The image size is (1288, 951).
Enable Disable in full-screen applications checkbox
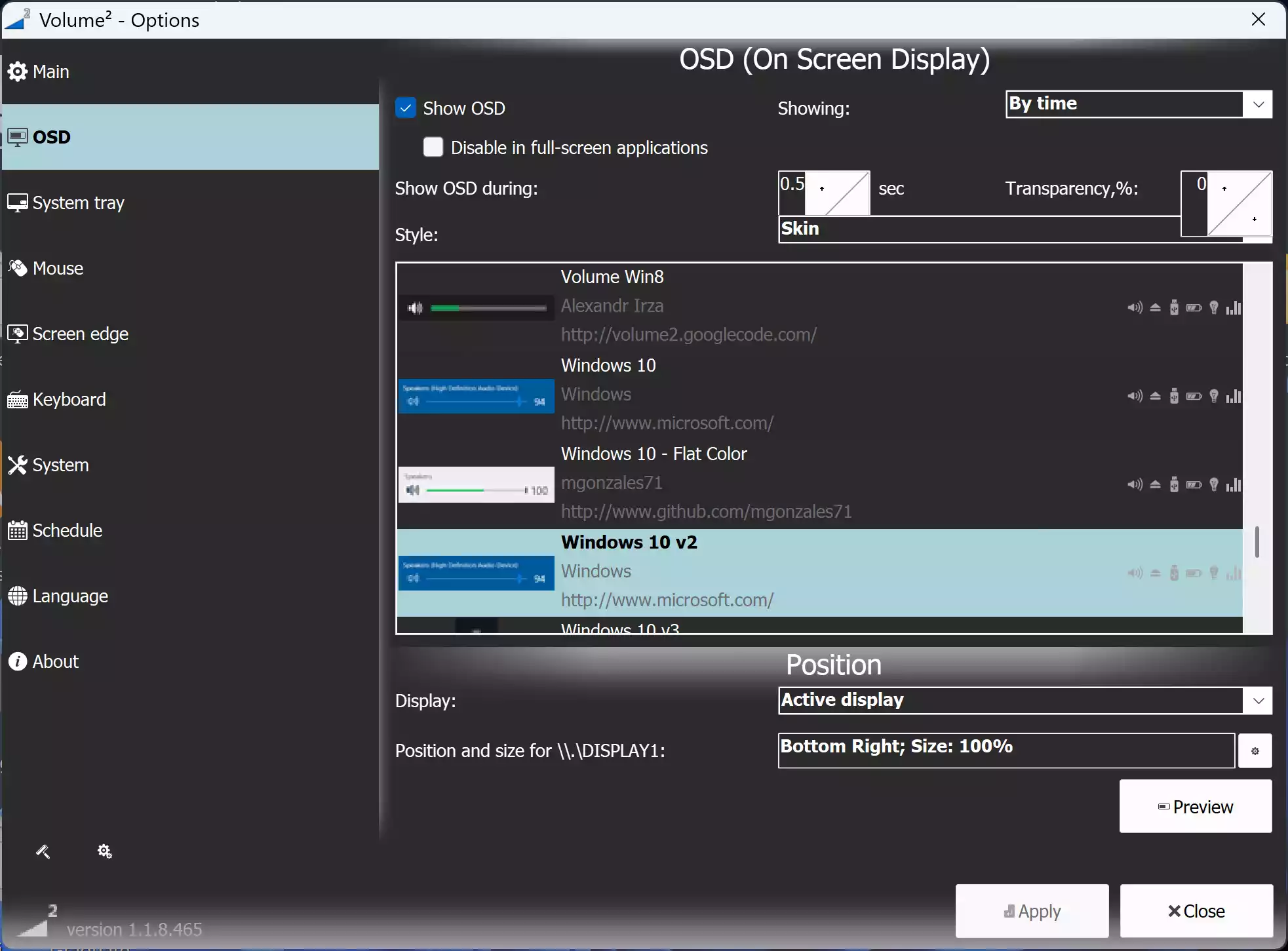[433, 147]
